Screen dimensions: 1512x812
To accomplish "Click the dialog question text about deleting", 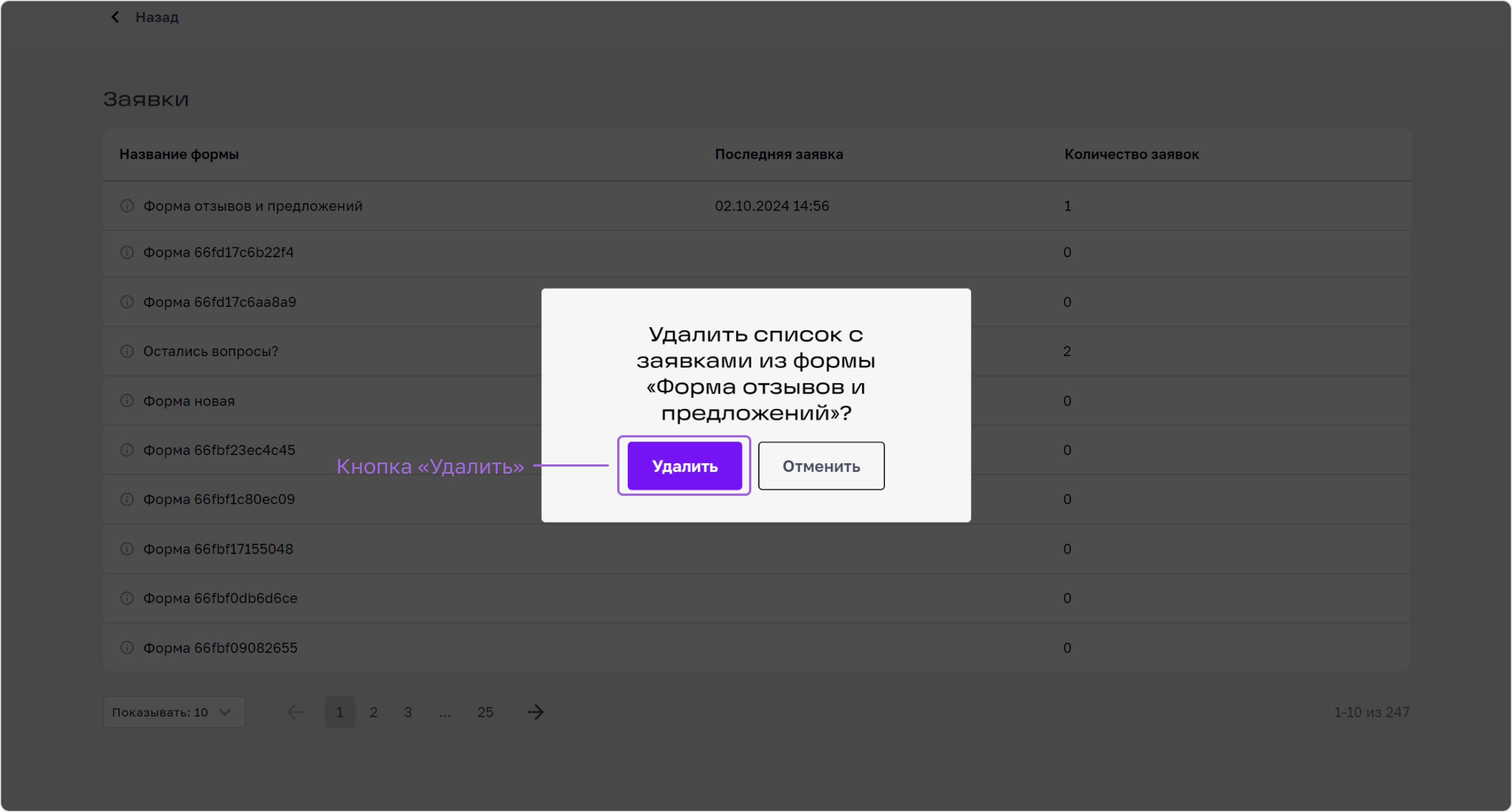I will 756,373.
